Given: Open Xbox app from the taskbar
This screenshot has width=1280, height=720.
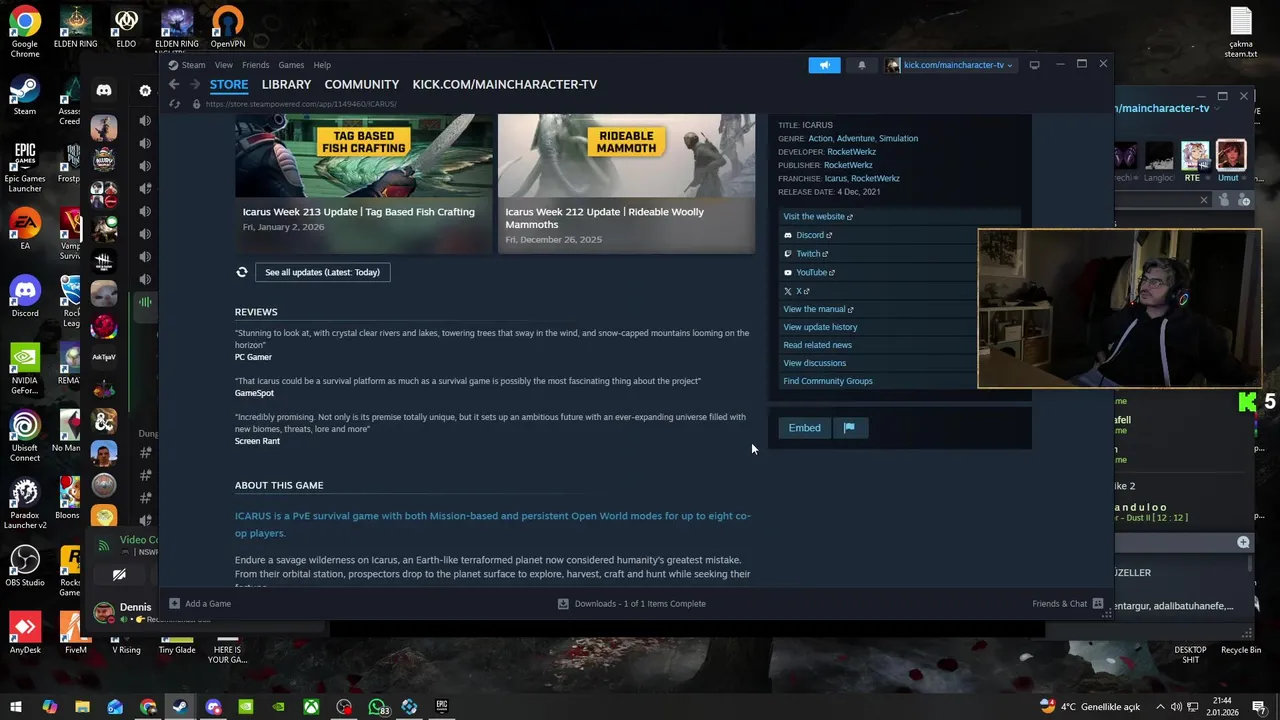Looking at the screenshot, I should [311, 707].
